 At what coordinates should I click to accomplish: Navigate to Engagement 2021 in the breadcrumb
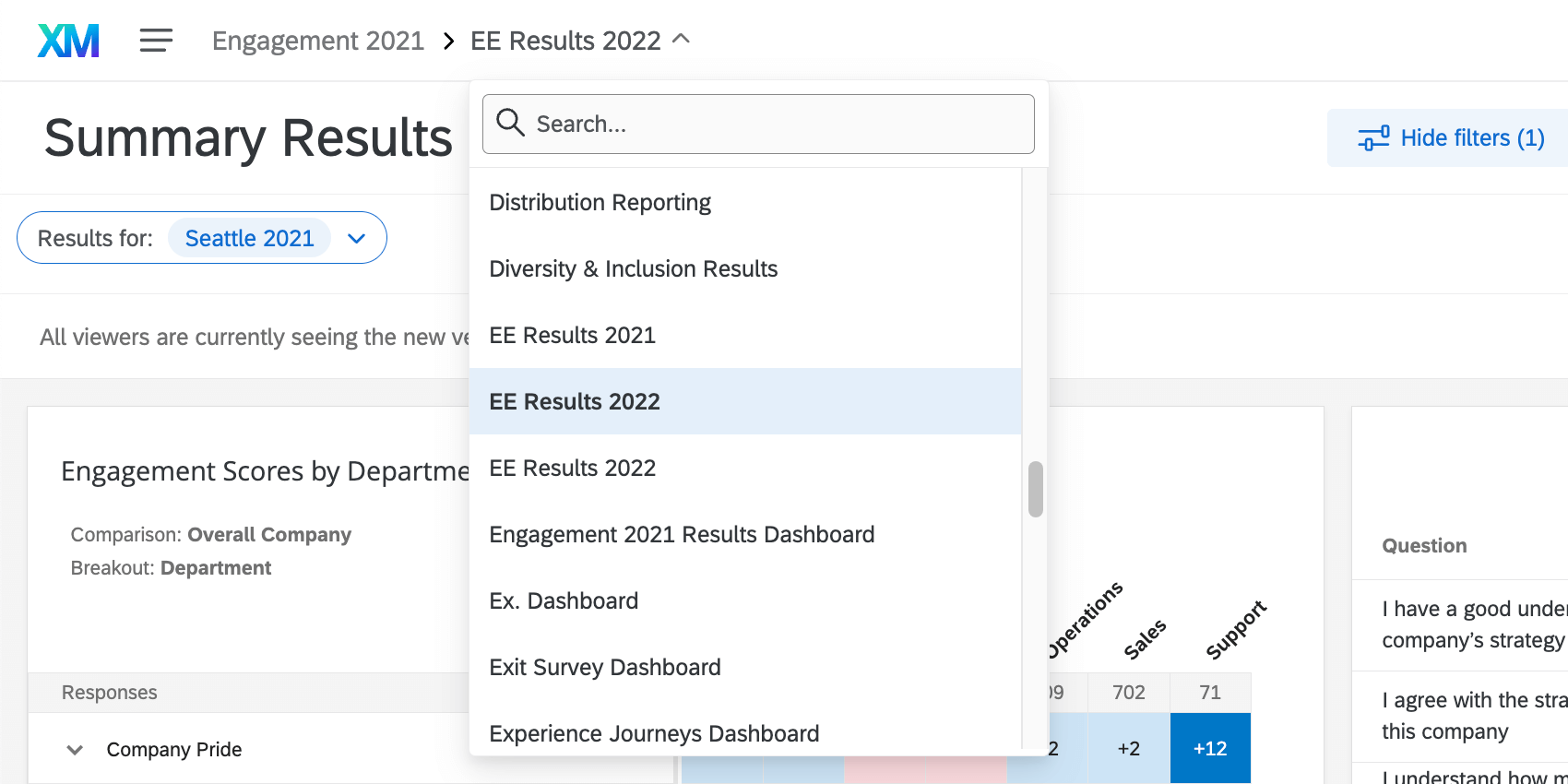(317, 40)
